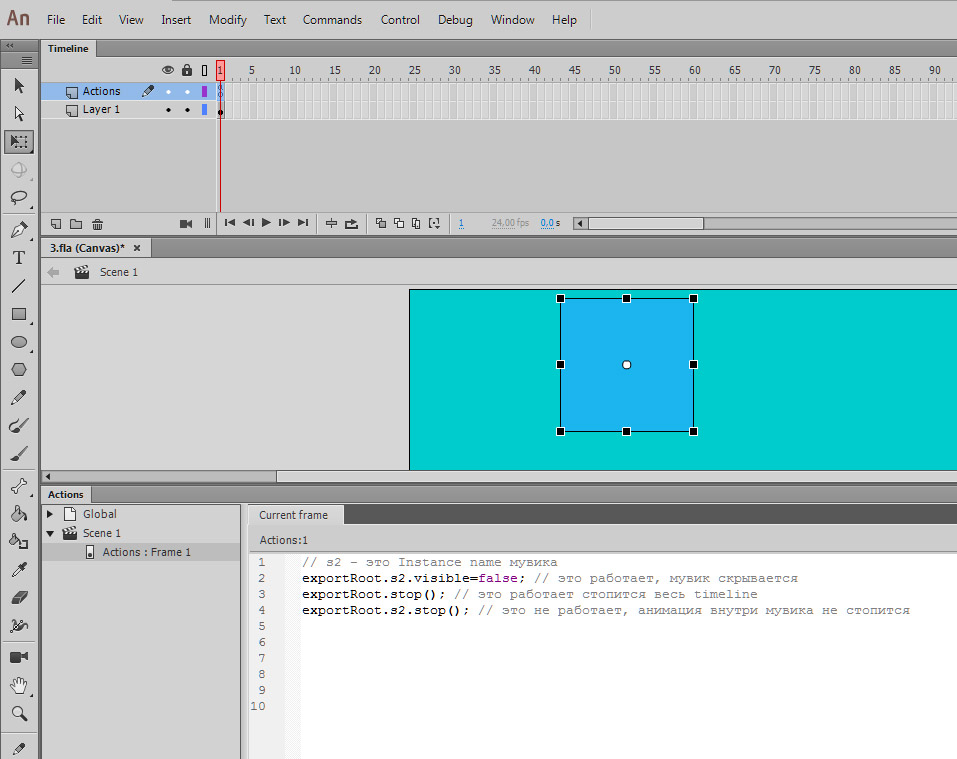Select the PolyStar tool
The image size is (957, 759).
19,370
